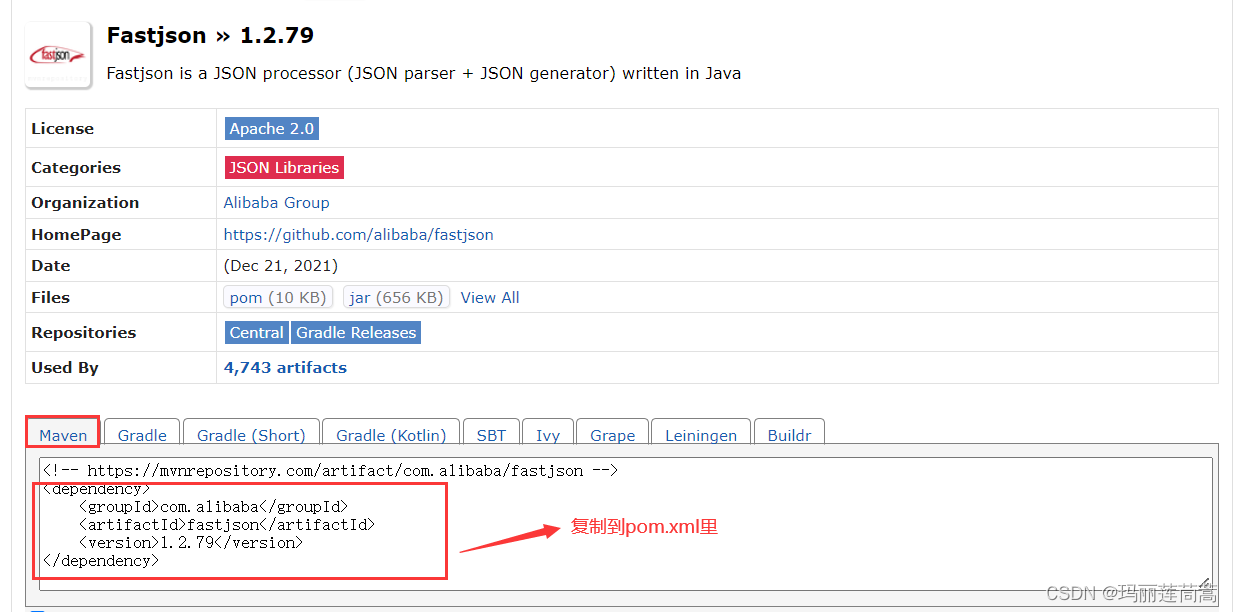The image size is (1233, 612).
Task: Follow the Alibaba Group organization link
Action: click(x=277, y=202)
